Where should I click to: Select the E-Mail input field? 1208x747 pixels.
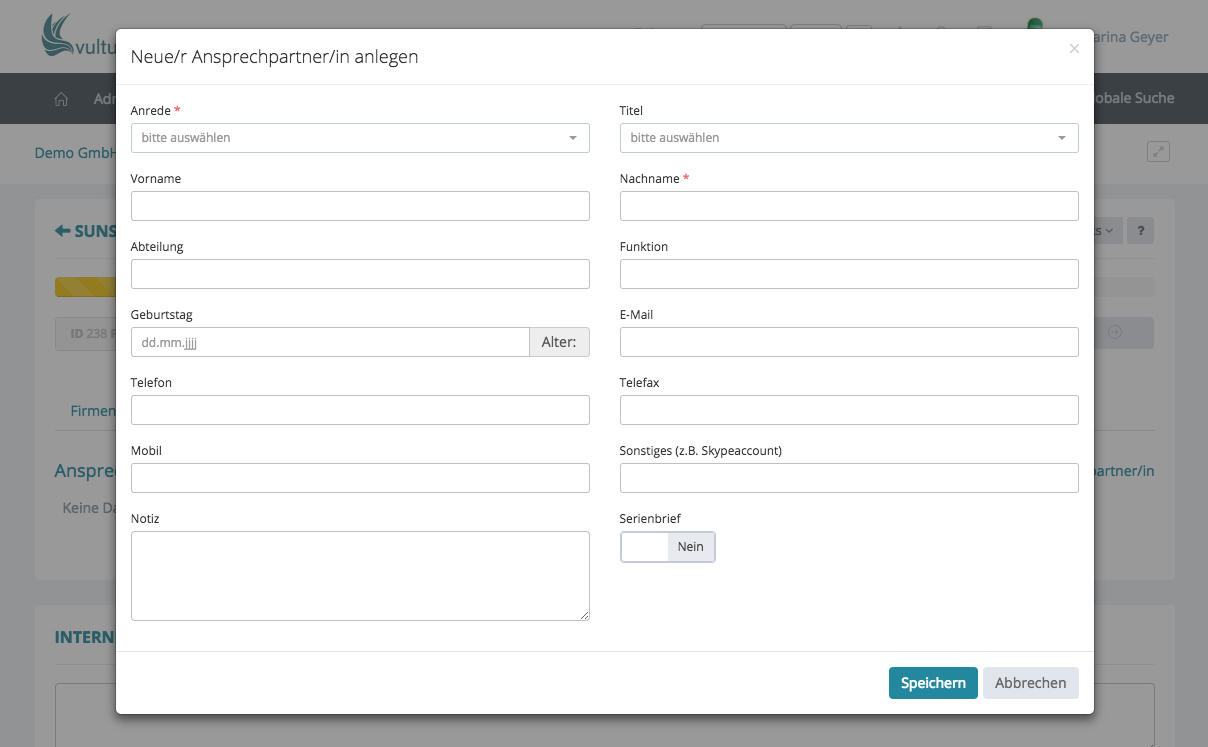(x=849, y=342)
